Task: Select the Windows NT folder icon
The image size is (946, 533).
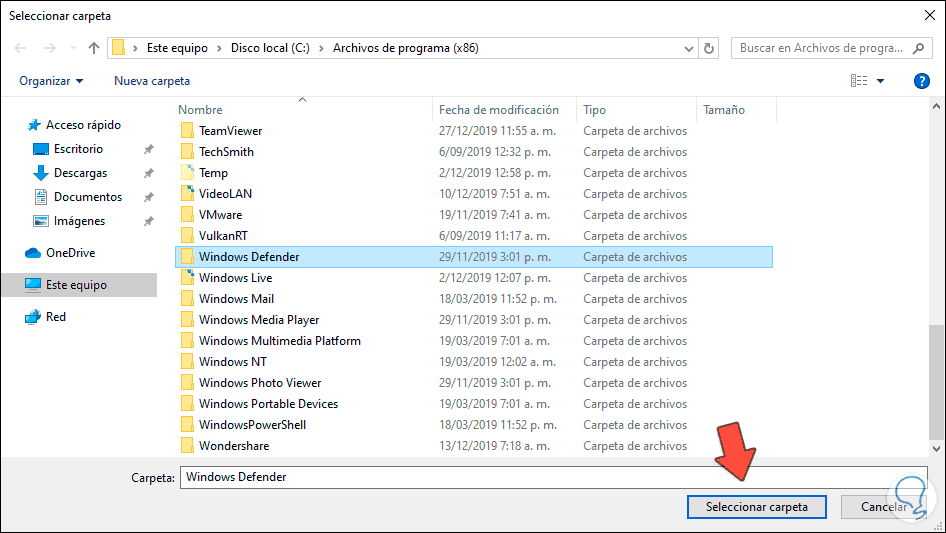Action: pos(188,362)
